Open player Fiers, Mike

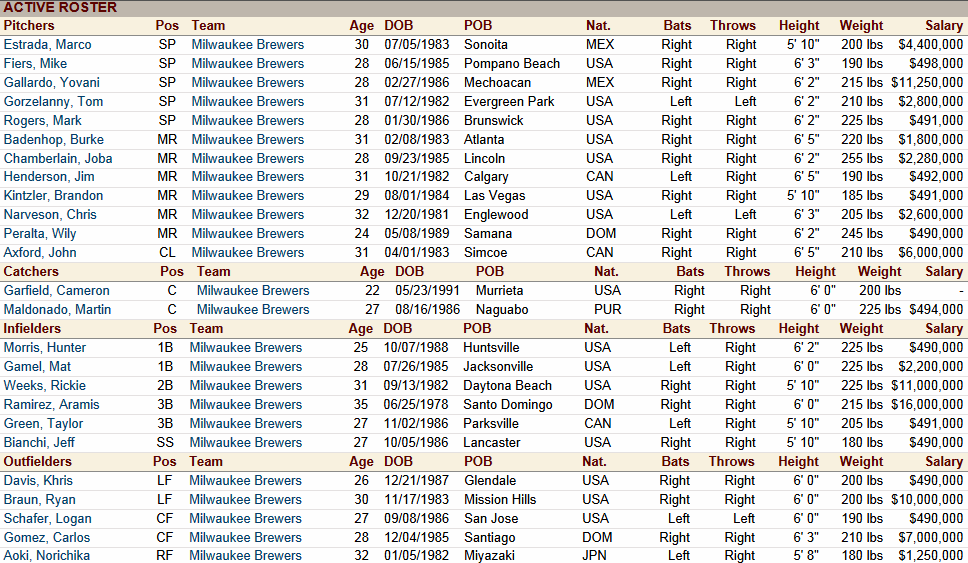35,64
